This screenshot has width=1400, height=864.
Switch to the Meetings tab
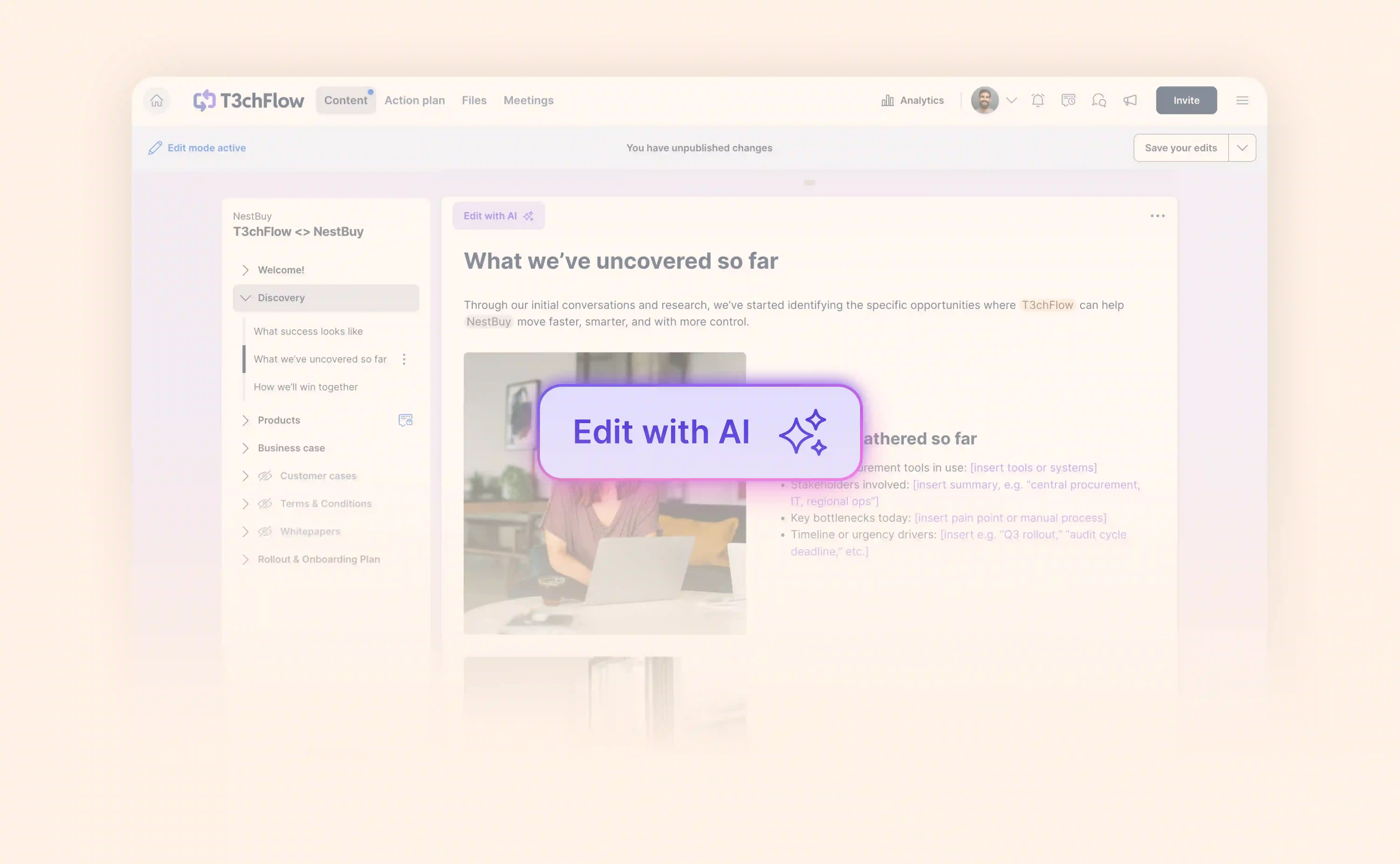click(528, 101)
